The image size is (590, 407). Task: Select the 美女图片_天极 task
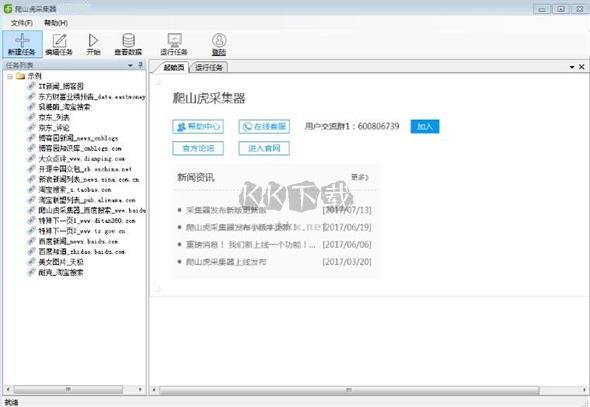(61, 262)
